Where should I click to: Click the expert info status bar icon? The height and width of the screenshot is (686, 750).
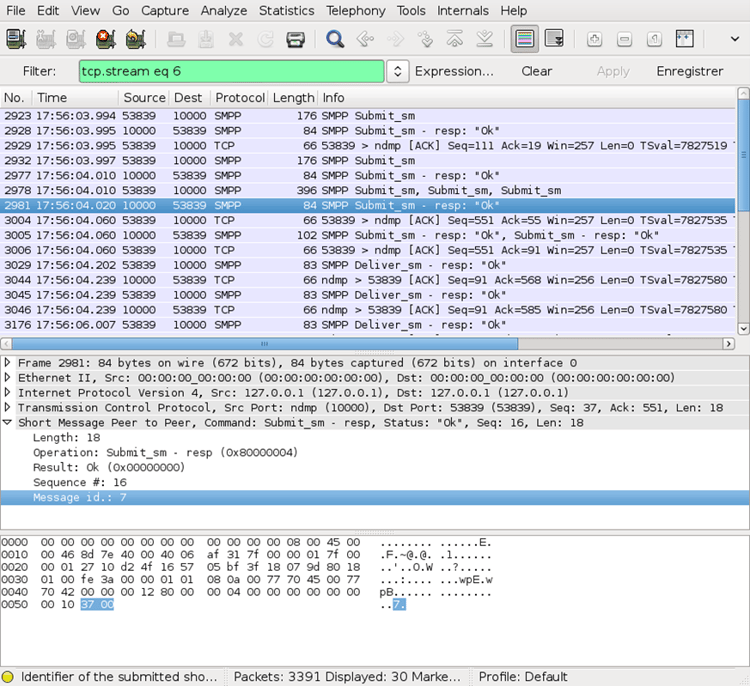click(9, 677)
